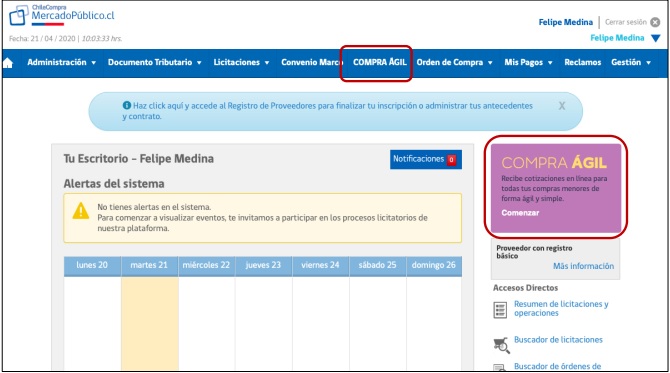Select COMPRA ÁGIL in the navigation bar
Screen dimensions: 670x373
point(379,62)
